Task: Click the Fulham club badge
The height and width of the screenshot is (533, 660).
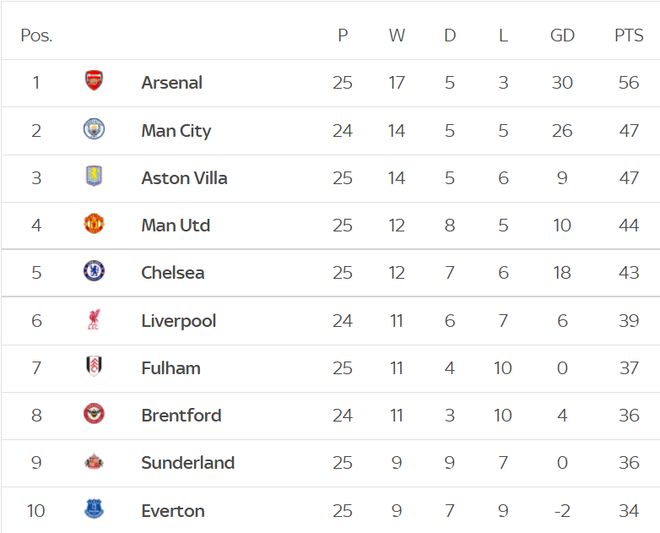Action: (x=94, y=367)
